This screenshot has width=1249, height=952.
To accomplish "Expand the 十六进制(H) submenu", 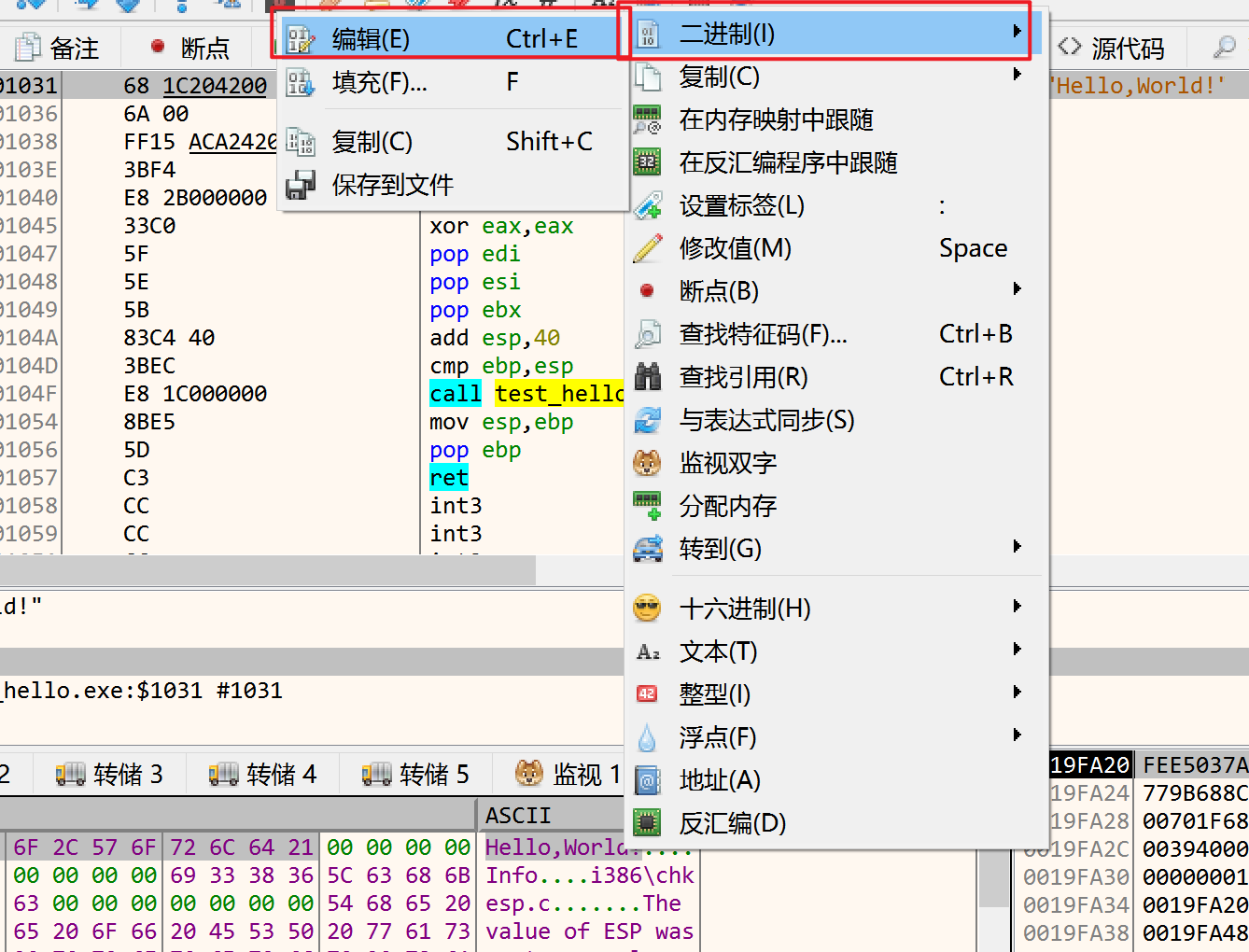I will [1017, 607].
